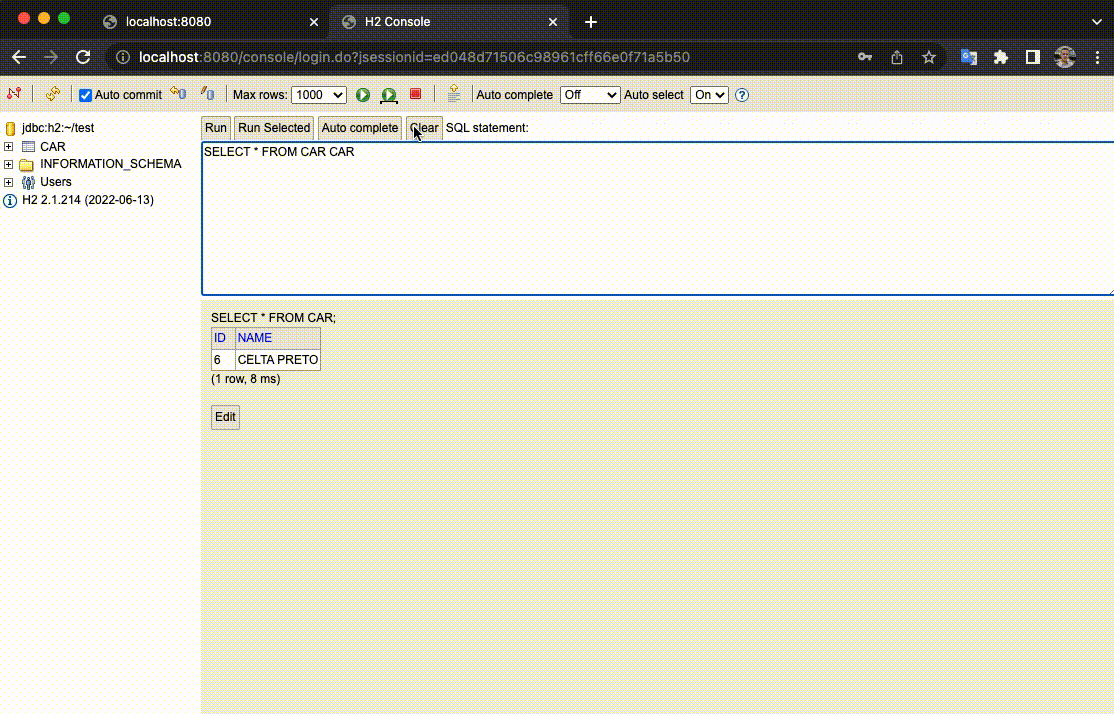Switch to the H2 Console tab

click(450, 21)
